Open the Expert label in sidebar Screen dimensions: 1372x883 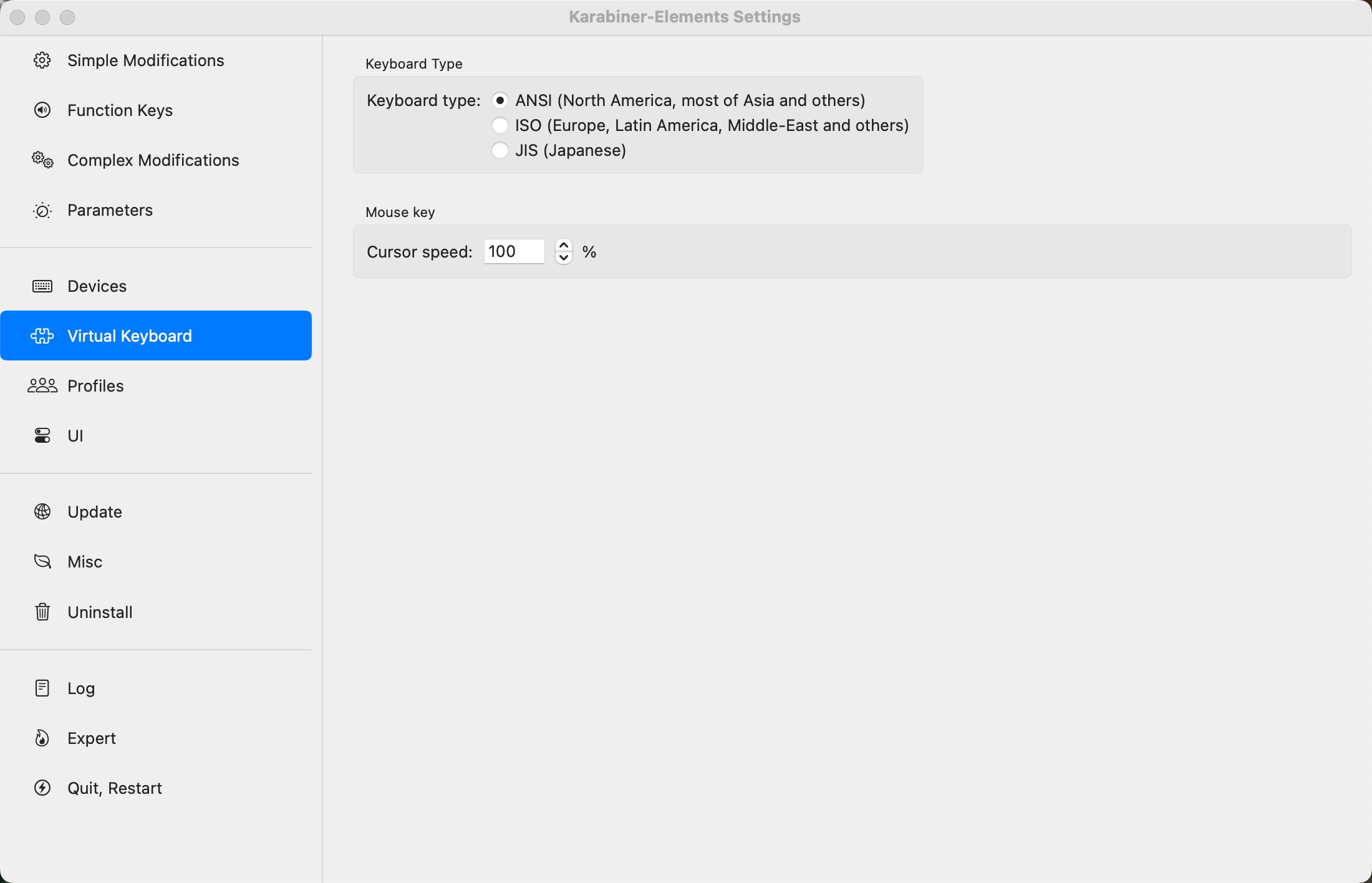tap(92, 738)
